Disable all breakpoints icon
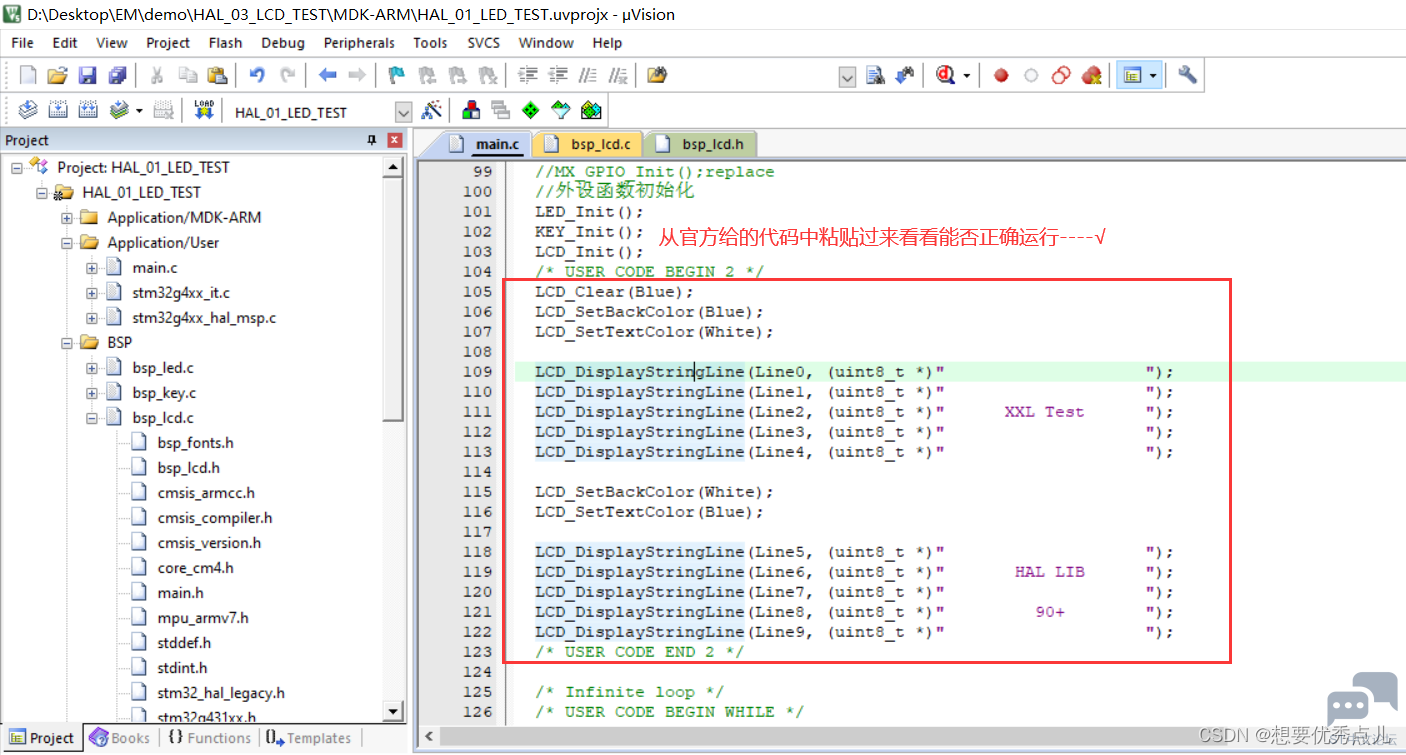 1061,76
